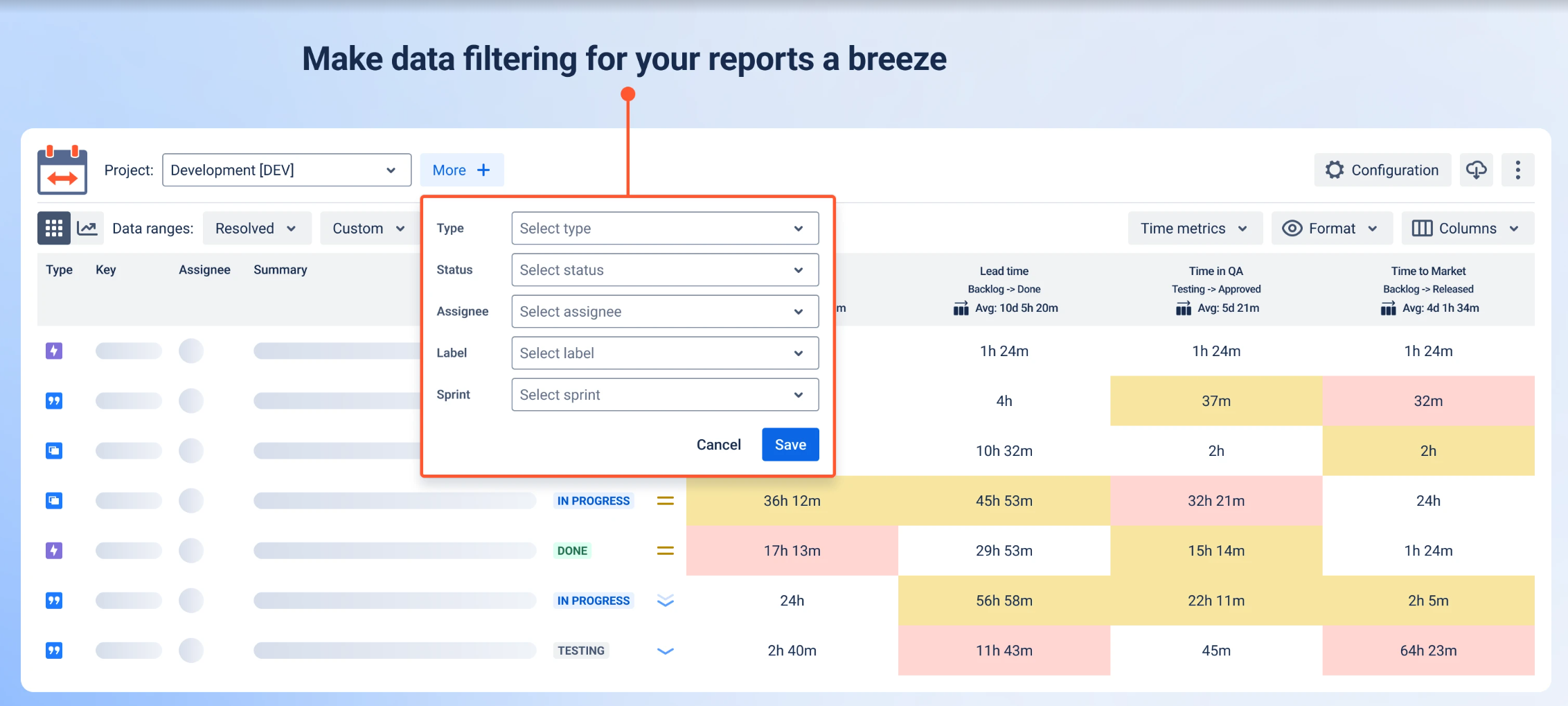
Task: Open the Development [DEV] project dropdown
Action: pos(287,170)
